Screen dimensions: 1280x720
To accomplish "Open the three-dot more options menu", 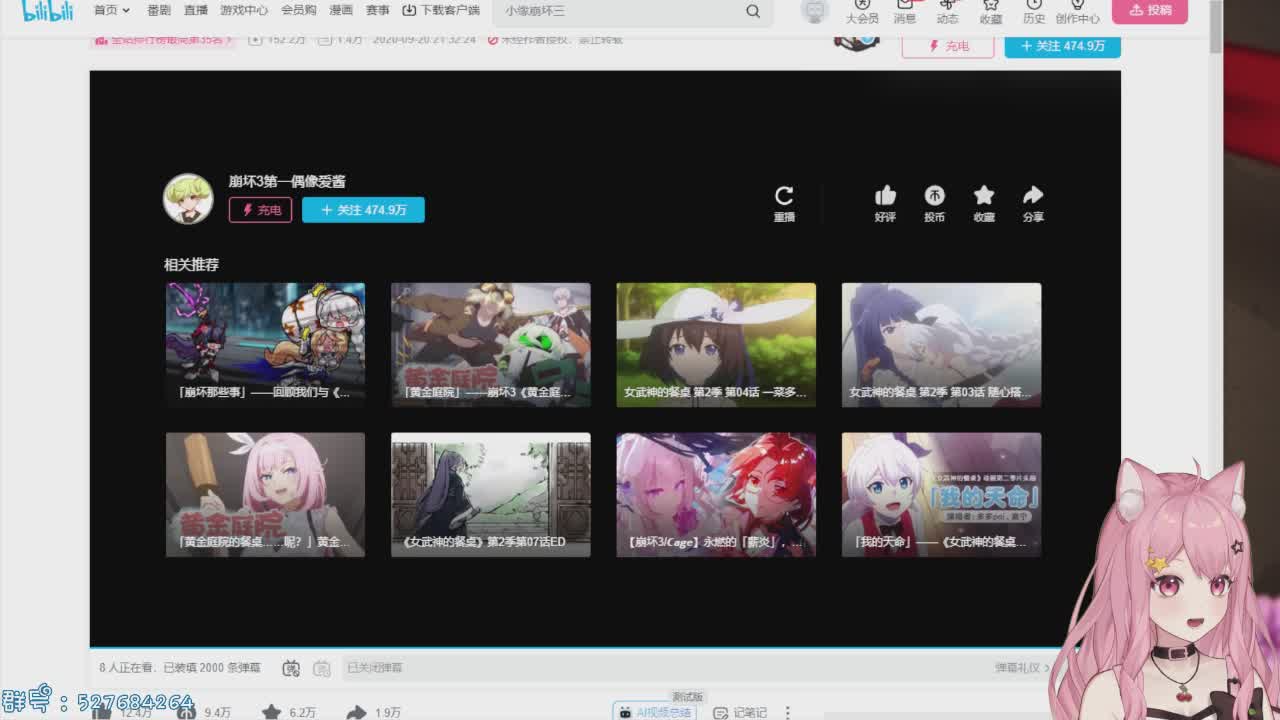I will click(788, 712).
